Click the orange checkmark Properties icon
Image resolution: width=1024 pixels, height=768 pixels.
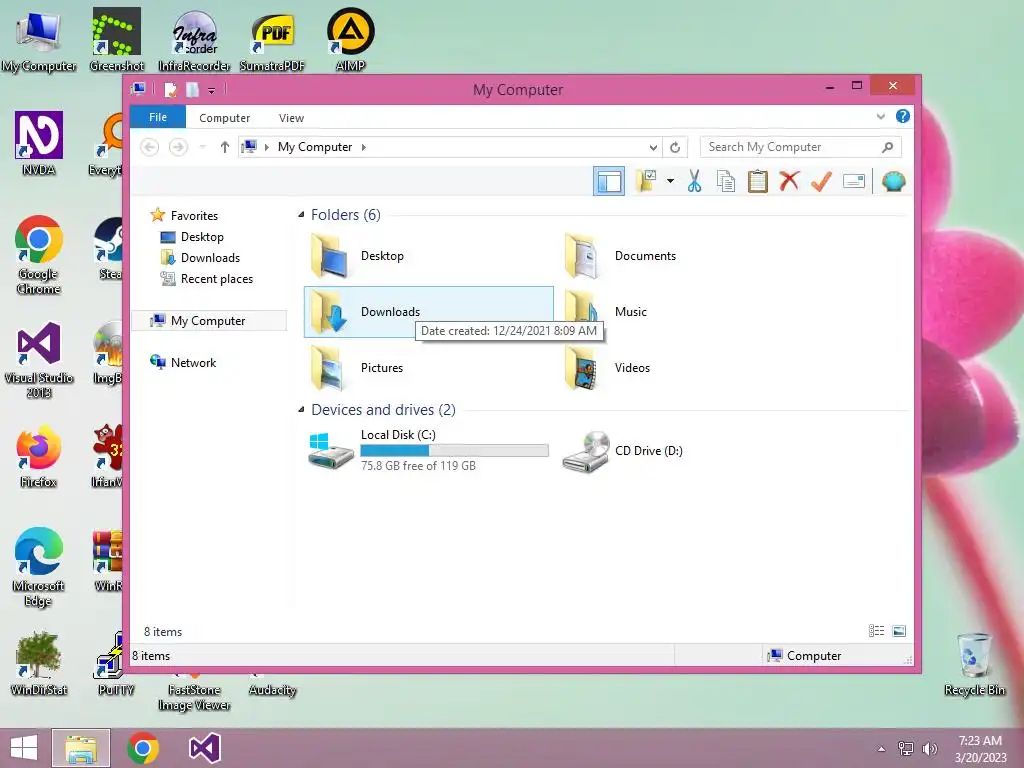[821, 181]
